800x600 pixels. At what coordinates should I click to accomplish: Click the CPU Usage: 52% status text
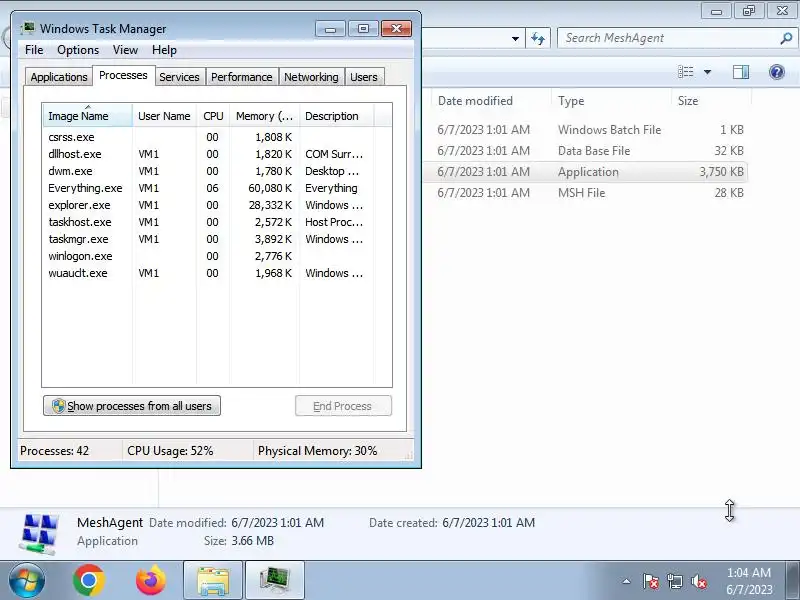[x=170, y=451]
